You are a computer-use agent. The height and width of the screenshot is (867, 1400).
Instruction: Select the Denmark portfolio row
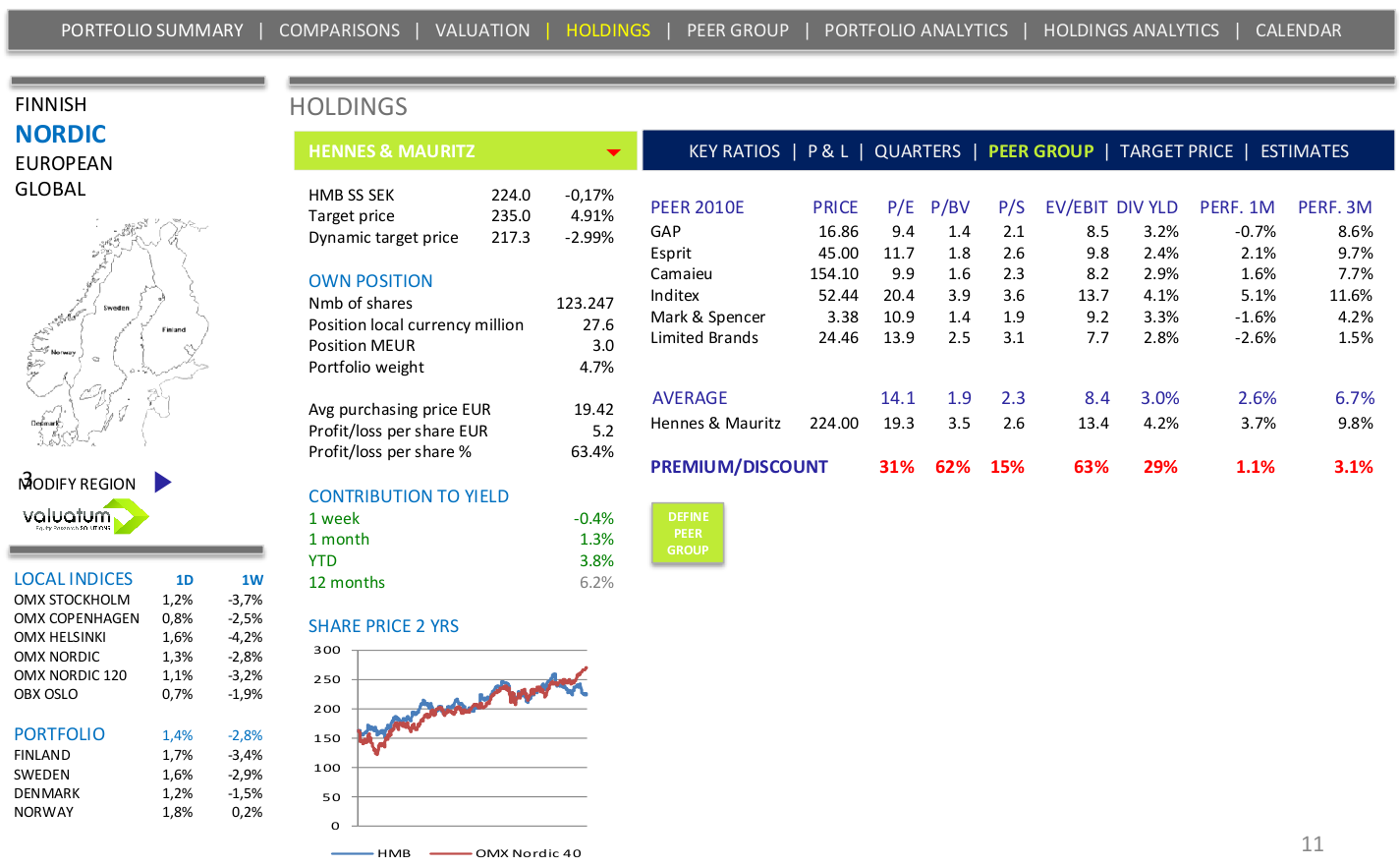(x=139, y=793)
